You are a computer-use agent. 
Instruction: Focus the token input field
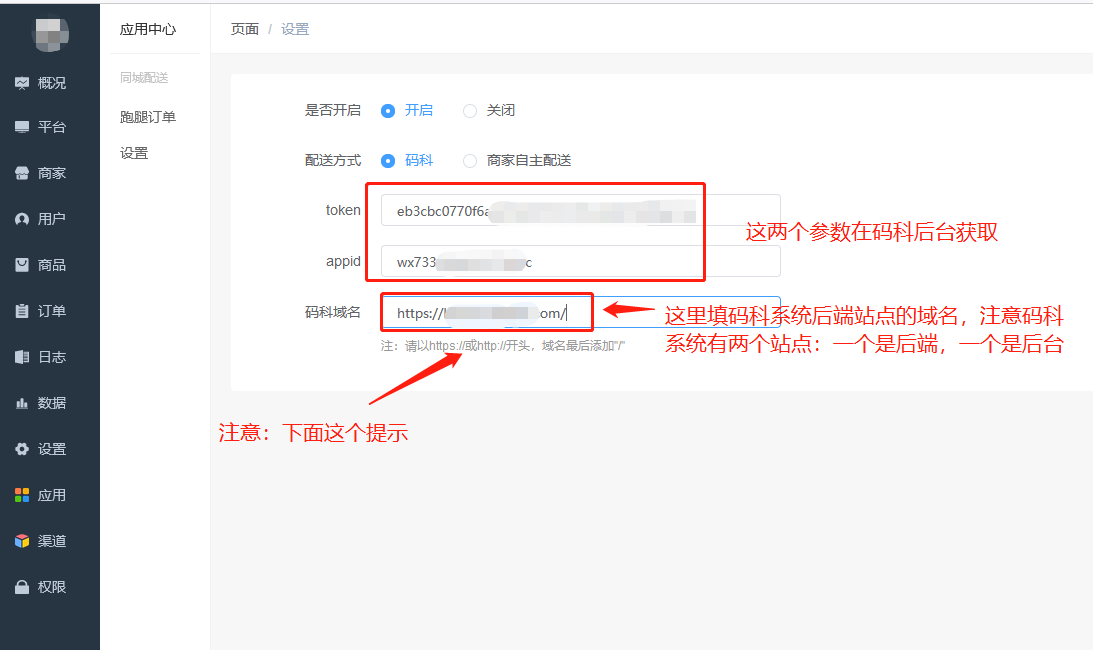pyautogui.click(x=580, y=211)
